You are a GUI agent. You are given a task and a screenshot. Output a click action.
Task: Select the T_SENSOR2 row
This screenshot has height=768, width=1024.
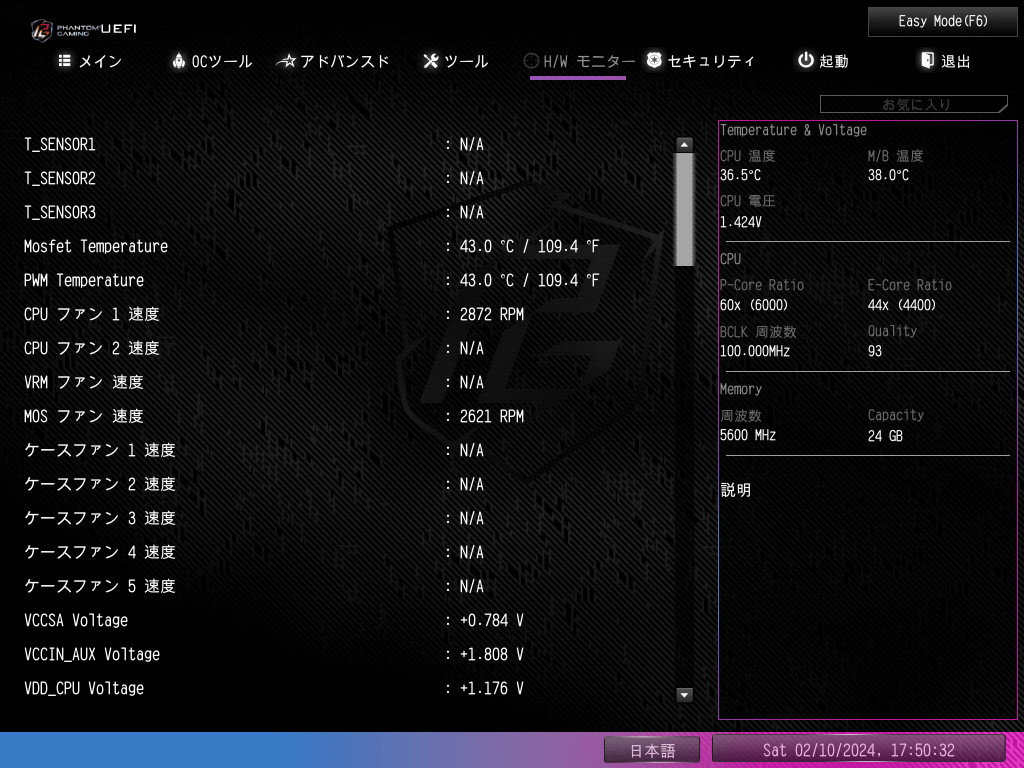(x=346, y=178)
